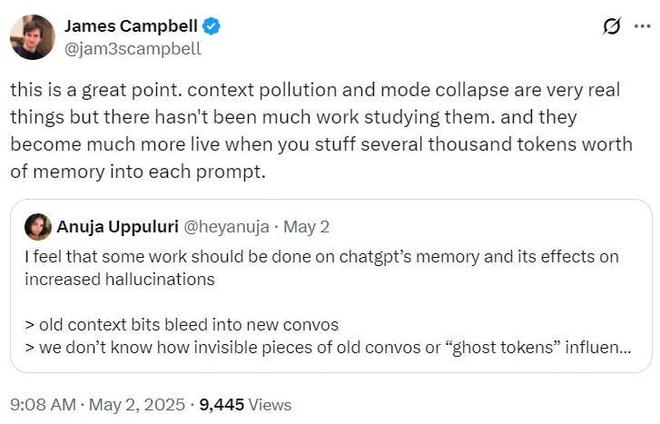Open the three-dot More menu
660x424 pixels.
[x=641, y=27]
